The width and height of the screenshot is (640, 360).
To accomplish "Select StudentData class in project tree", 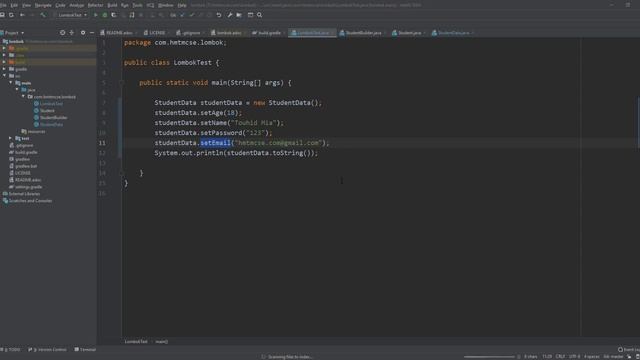I will point(49,124).
